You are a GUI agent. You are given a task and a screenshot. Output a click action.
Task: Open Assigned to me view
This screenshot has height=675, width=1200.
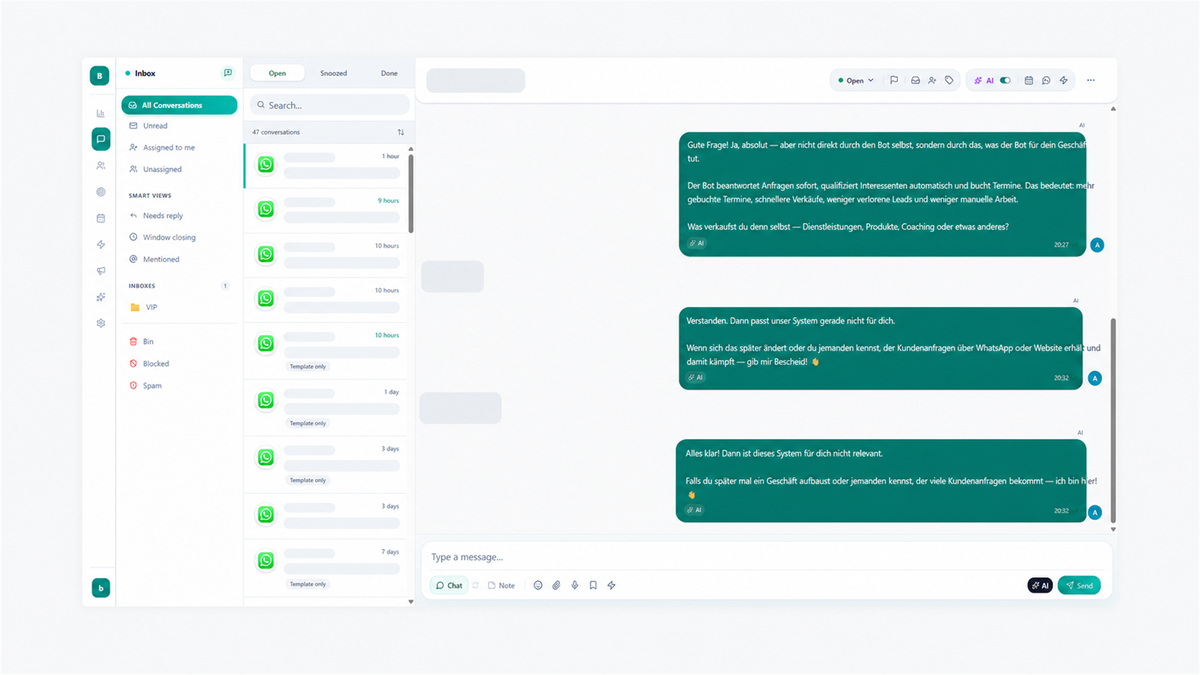coord(179,148)
